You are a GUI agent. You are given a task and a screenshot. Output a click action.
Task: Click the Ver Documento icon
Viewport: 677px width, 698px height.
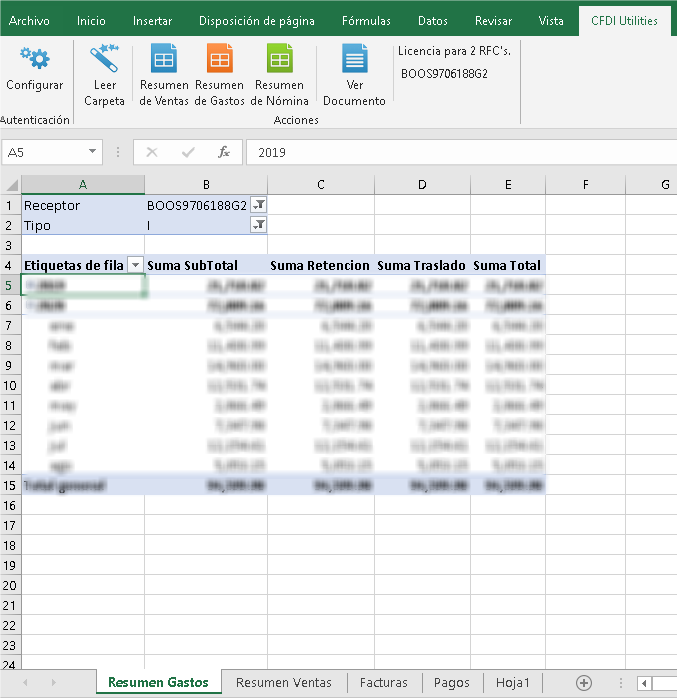pyautogui.click(x=354, y=60)
